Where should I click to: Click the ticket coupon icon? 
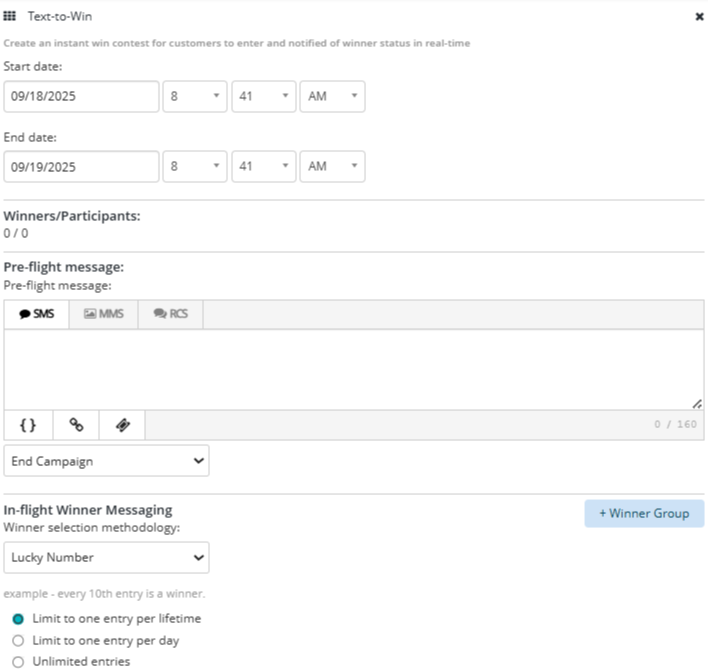[122, 425]
